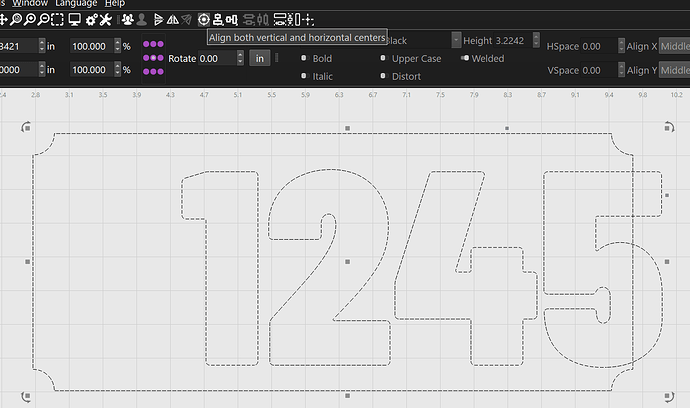690x408 pixels.
Task: Click the greyed Ungroup person icon
Action: pos(142,19)
